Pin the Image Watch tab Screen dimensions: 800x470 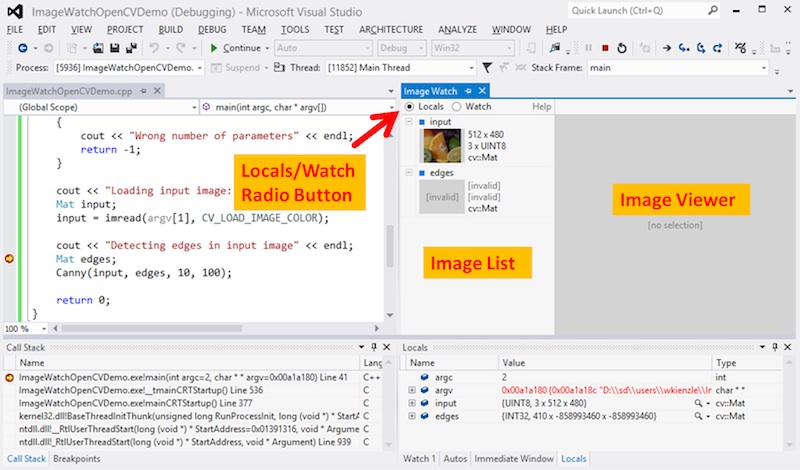tap(467, 91)
